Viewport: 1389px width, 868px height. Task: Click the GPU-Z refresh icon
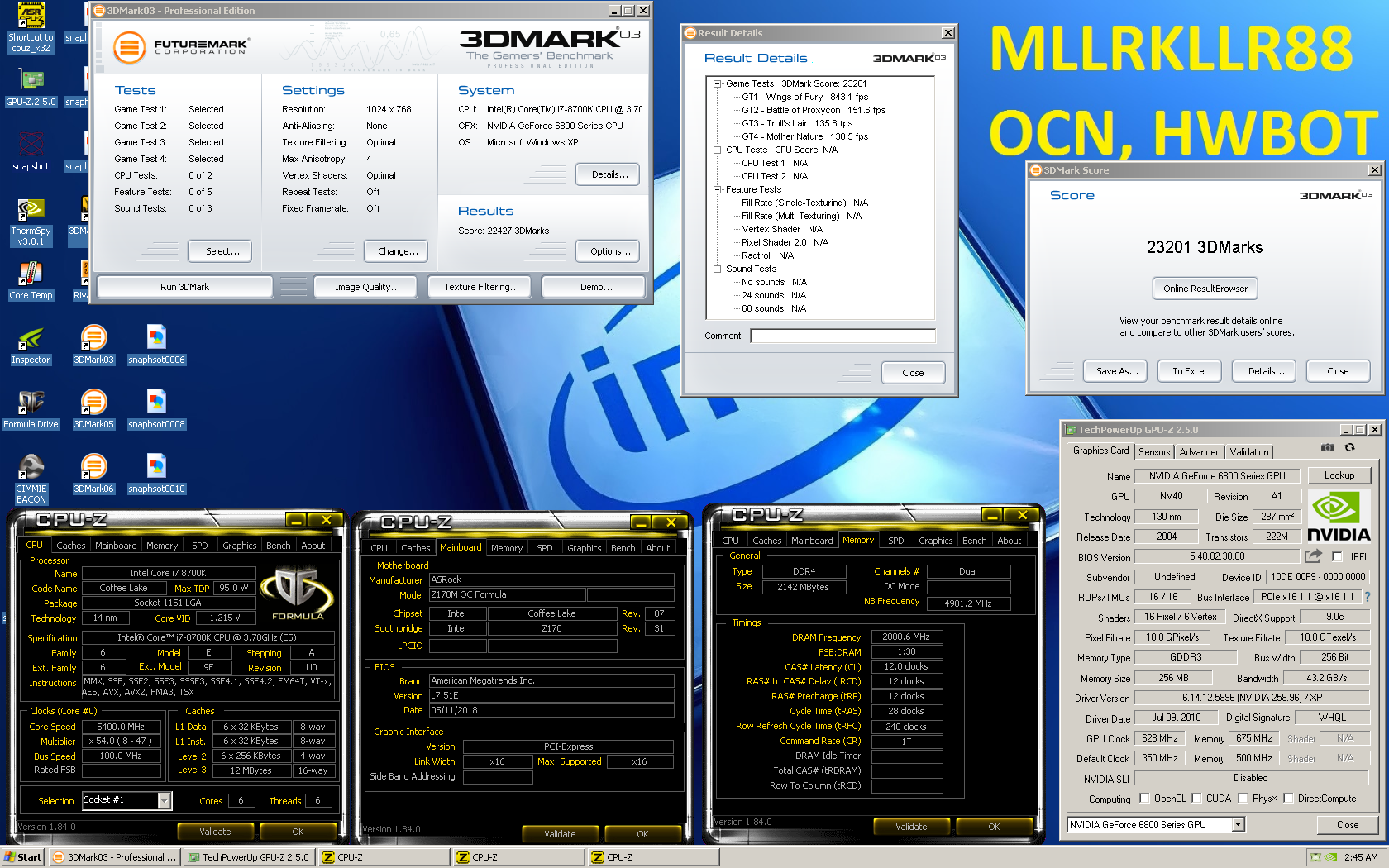point(1349,448)
